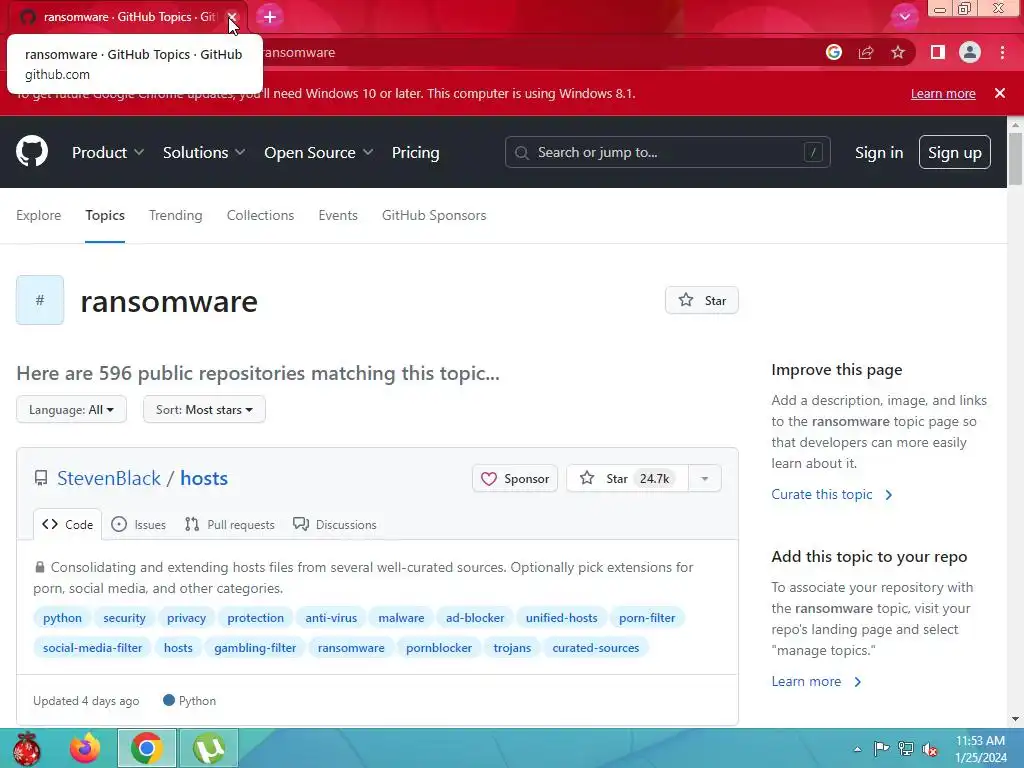The height and width of the screenshot is (768, 1024).
Task: Star the StevenBlack hosts repository
Action: click(x=627, y=479)
